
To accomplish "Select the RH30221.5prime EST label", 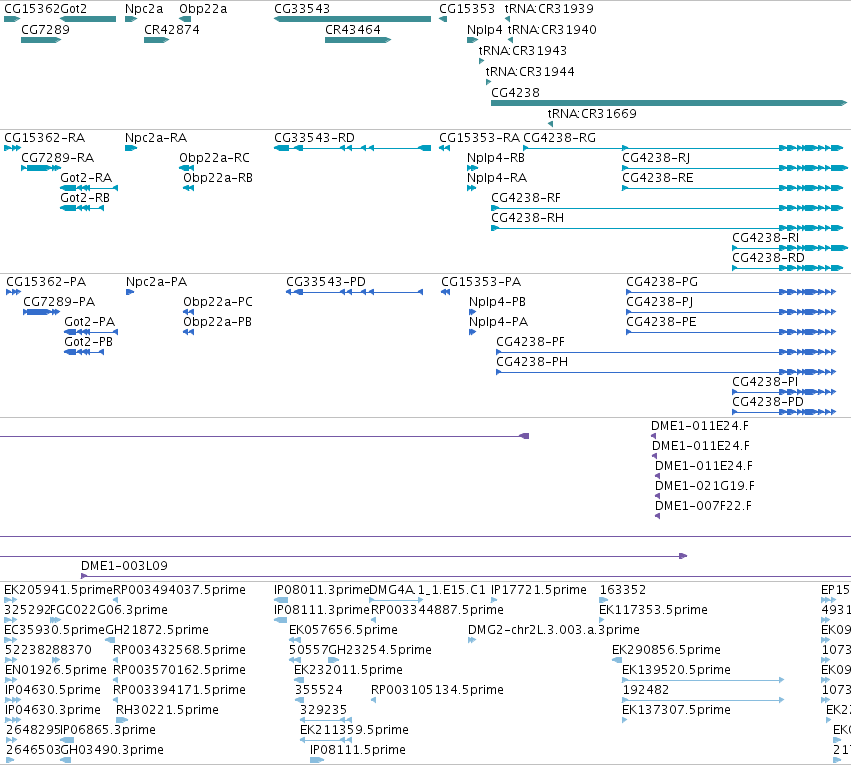I will point(167,711).
